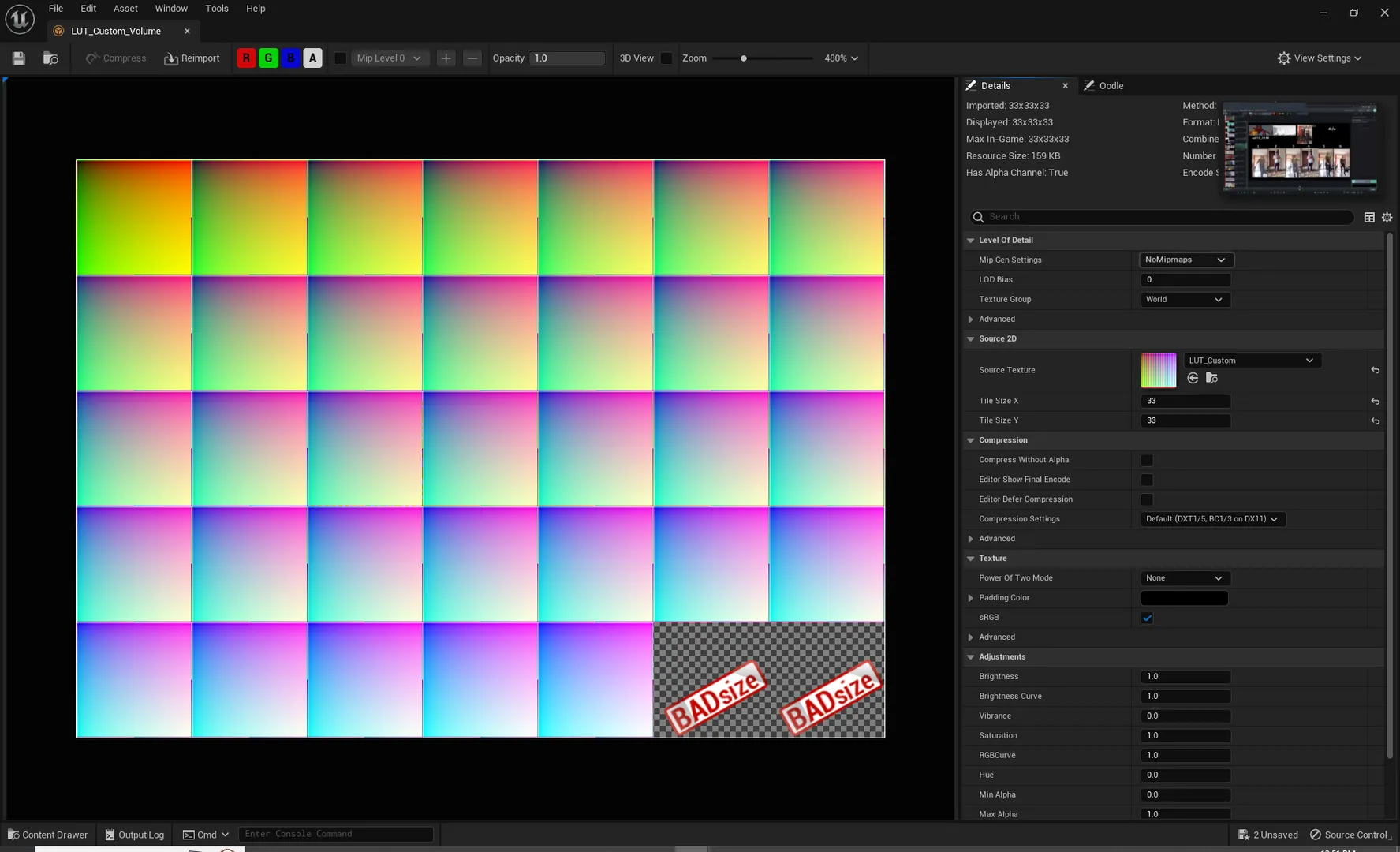Click the Reimport button
Screen dimensions: 1400x852
(x=192, y=58)
